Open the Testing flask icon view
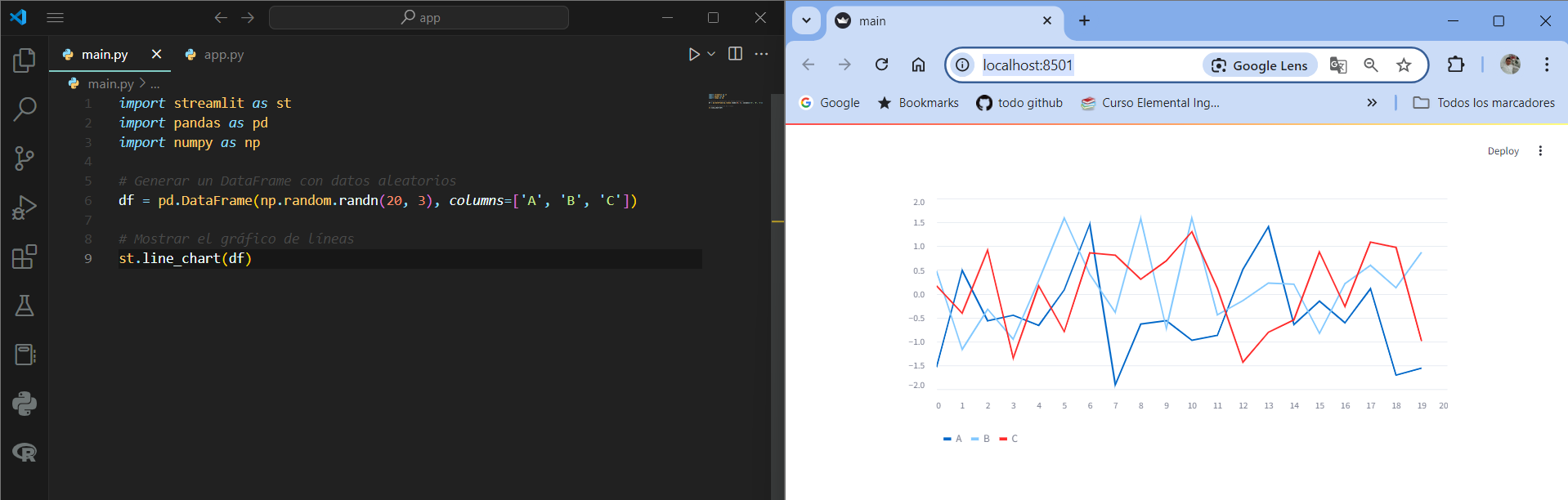Viewport: 1568px width, 500px height. pos(25,306)
